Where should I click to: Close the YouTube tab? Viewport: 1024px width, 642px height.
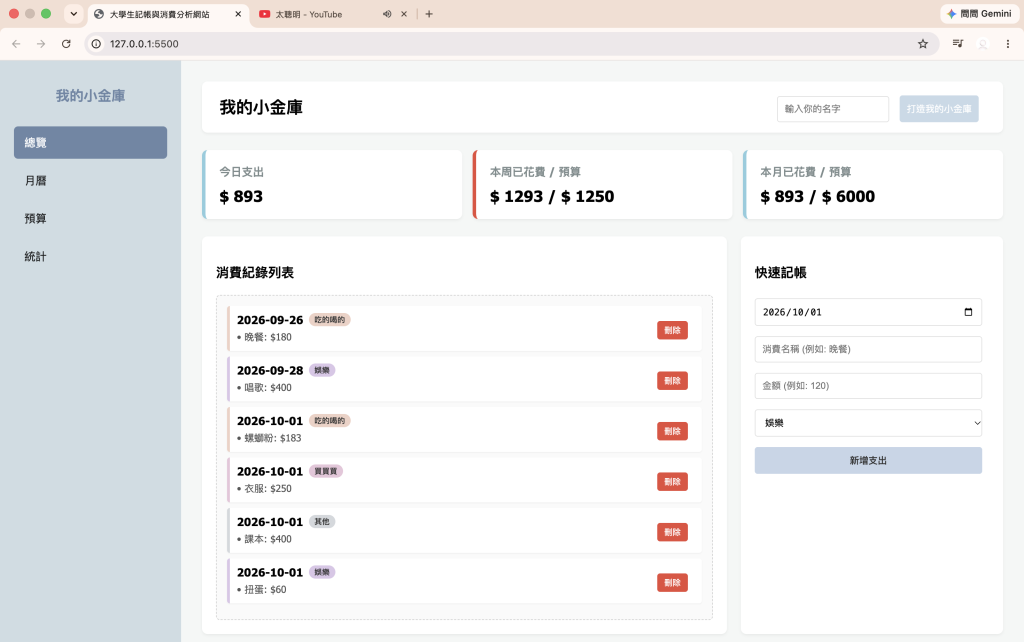coord(404,14)
